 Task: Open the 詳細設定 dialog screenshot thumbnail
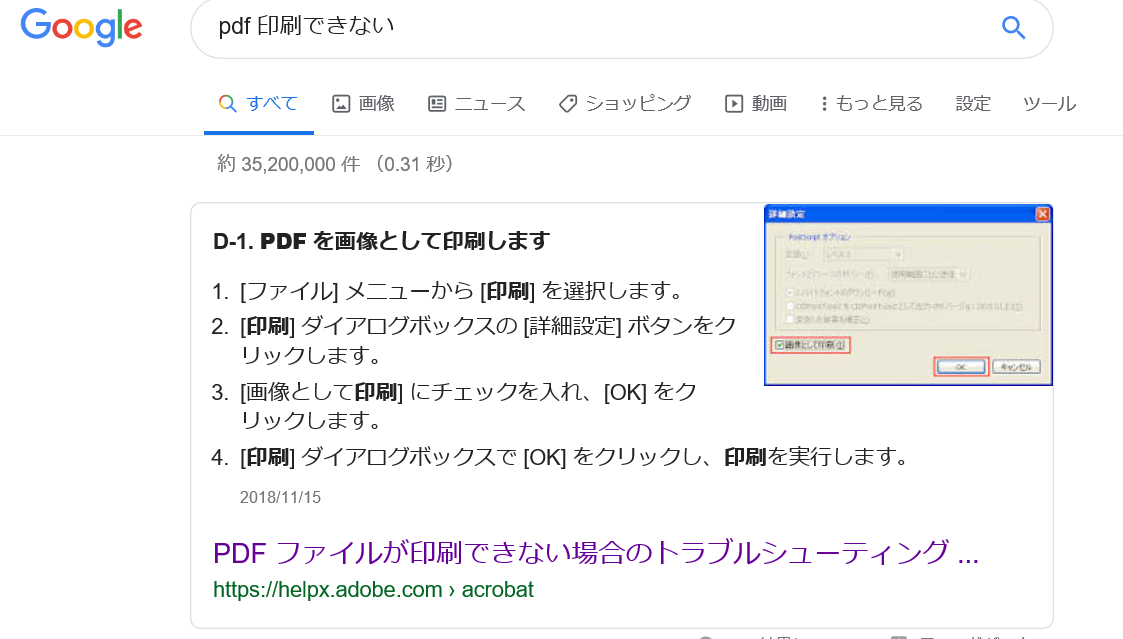click(907, 294)
